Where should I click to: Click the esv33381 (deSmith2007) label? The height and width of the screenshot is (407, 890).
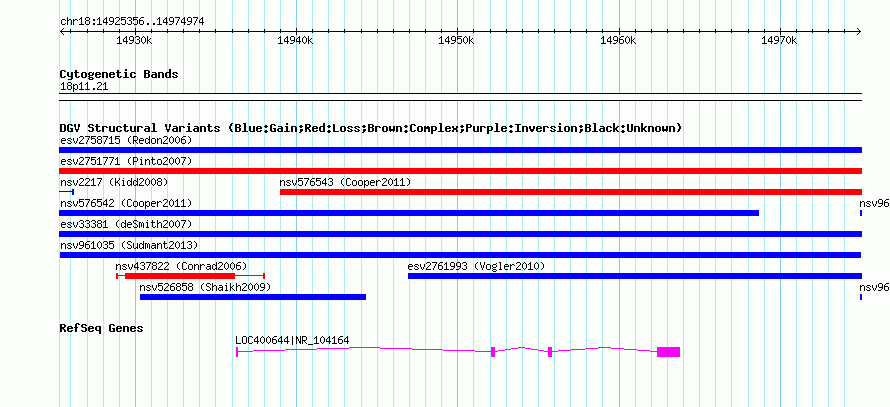[x=126, y=224]
